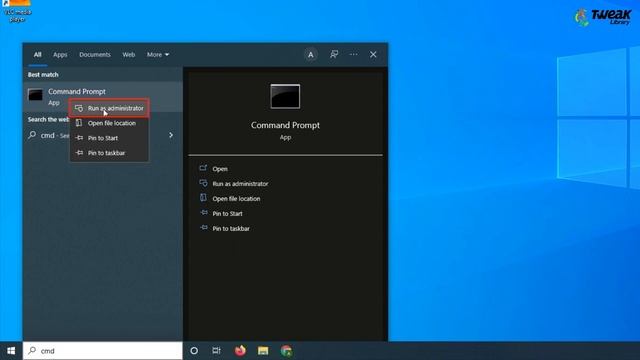The image size is (640, 360).
Task: Open Cortana circle icon on taskbar
Action: point(194,351)
